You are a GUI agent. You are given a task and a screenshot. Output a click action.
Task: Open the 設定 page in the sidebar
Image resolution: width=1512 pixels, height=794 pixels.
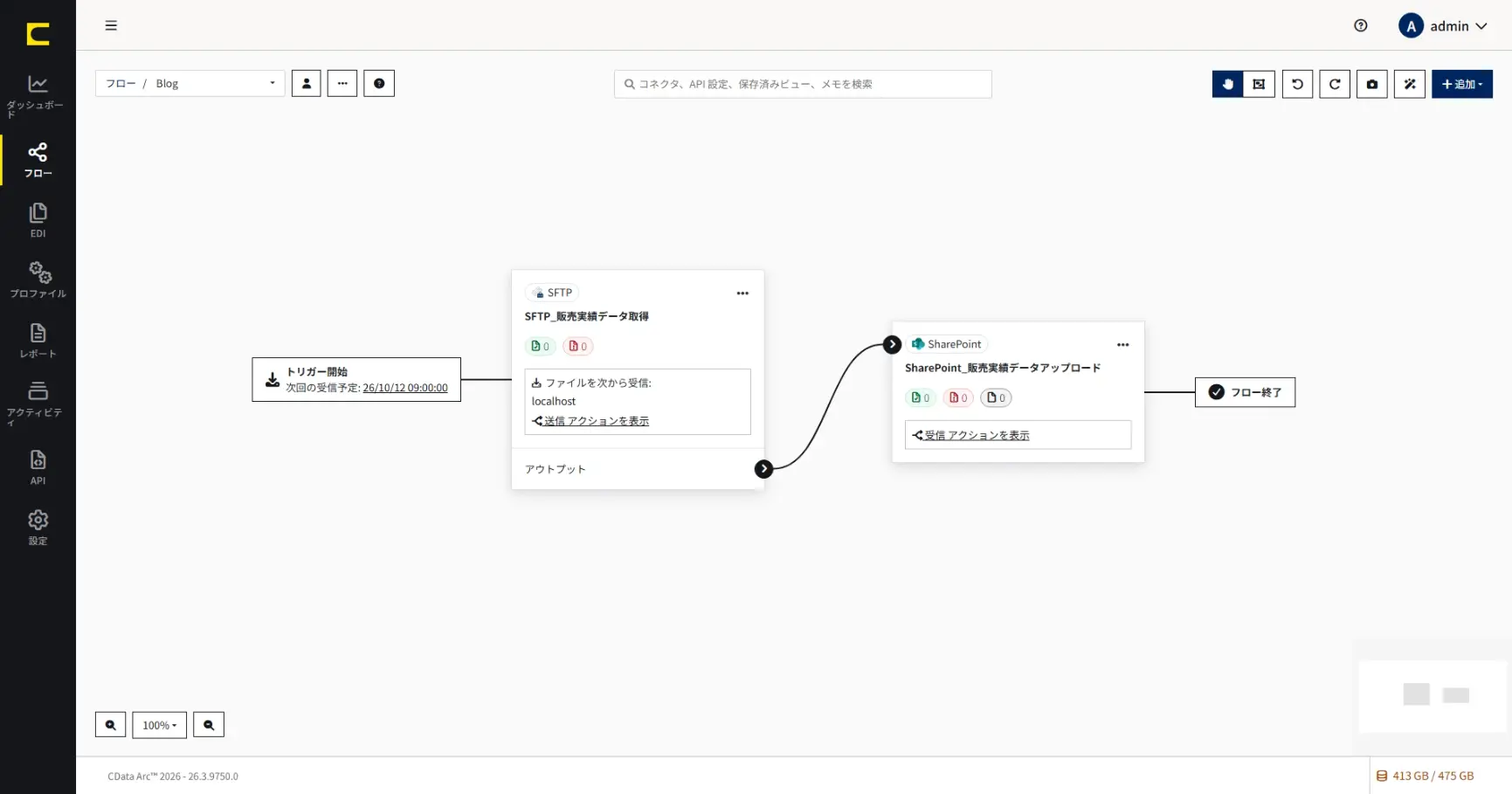(x=38, y=527)
